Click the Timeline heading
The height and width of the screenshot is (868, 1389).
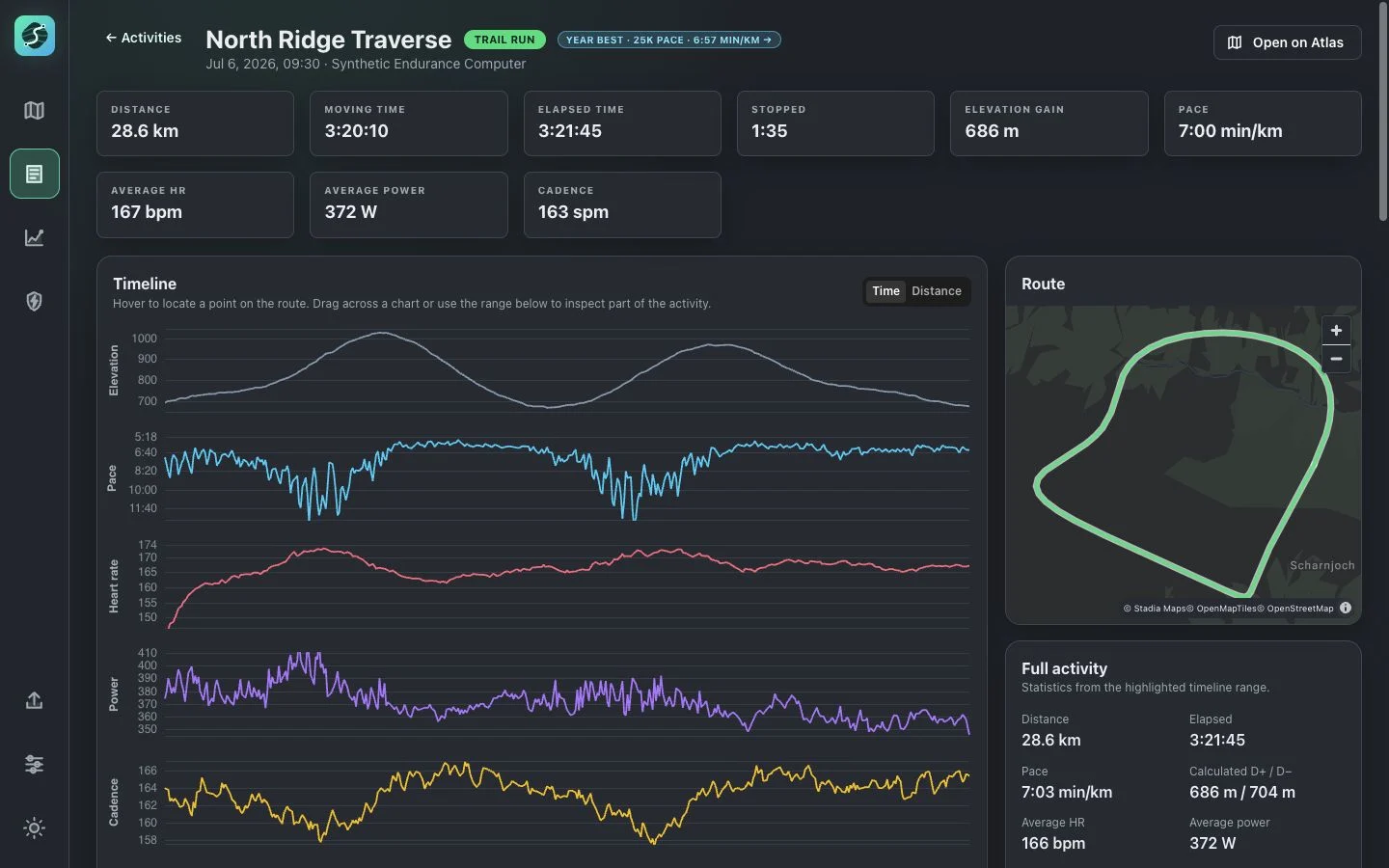(145, 284)
